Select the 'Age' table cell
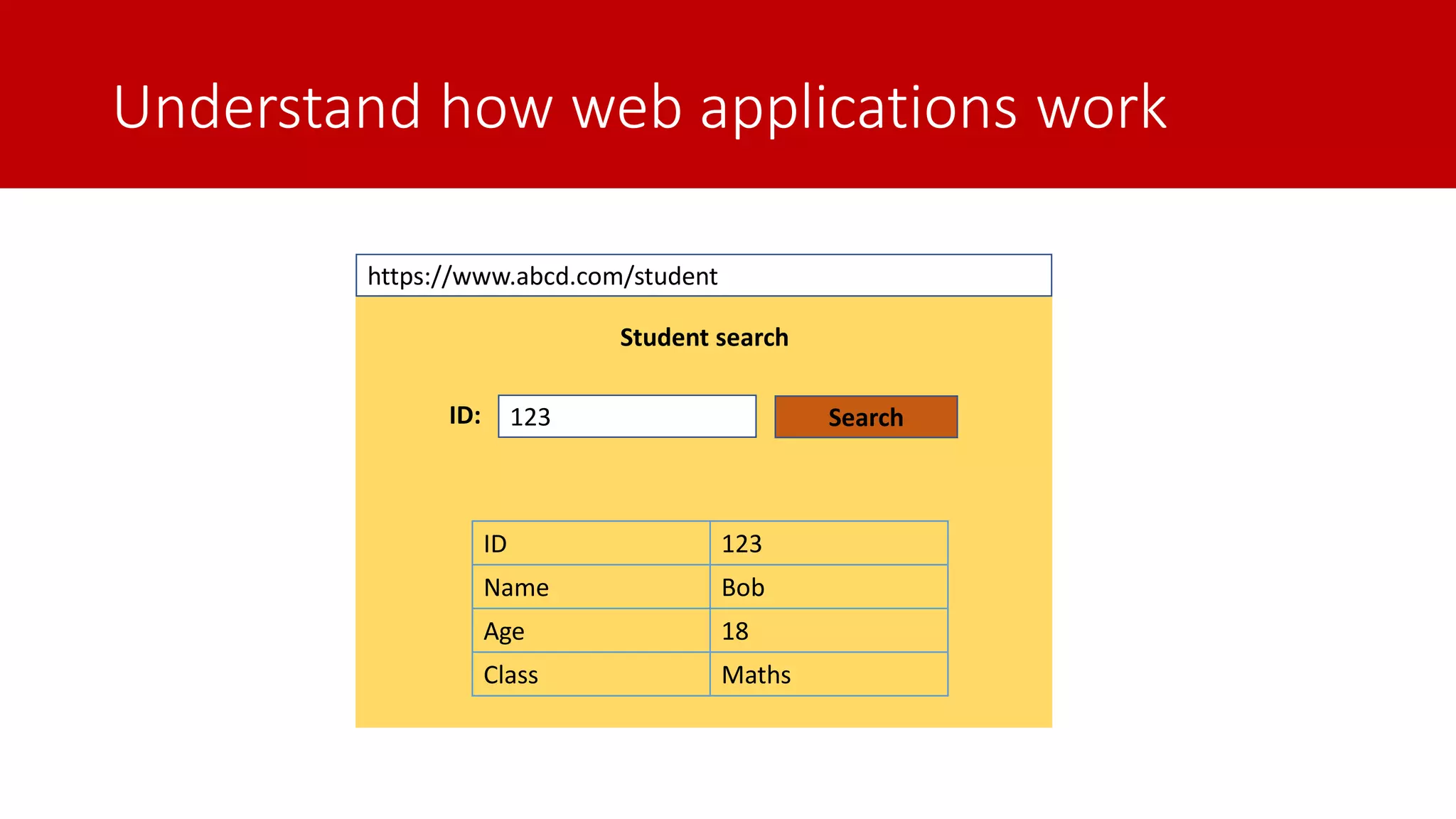1456x819 pixels. click(591, 631)
